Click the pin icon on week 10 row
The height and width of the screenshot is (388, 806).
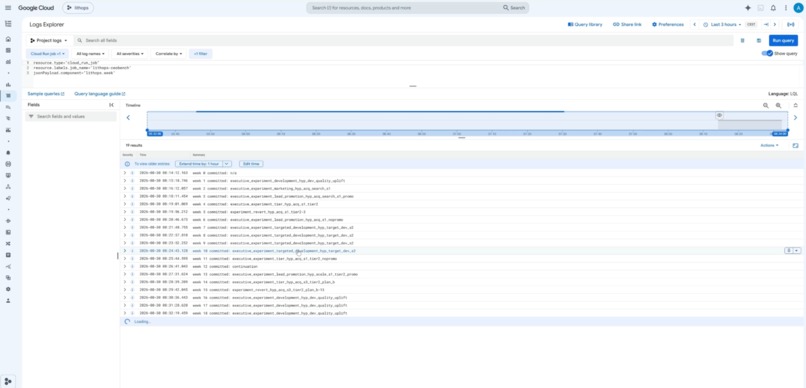pos(789,250)
